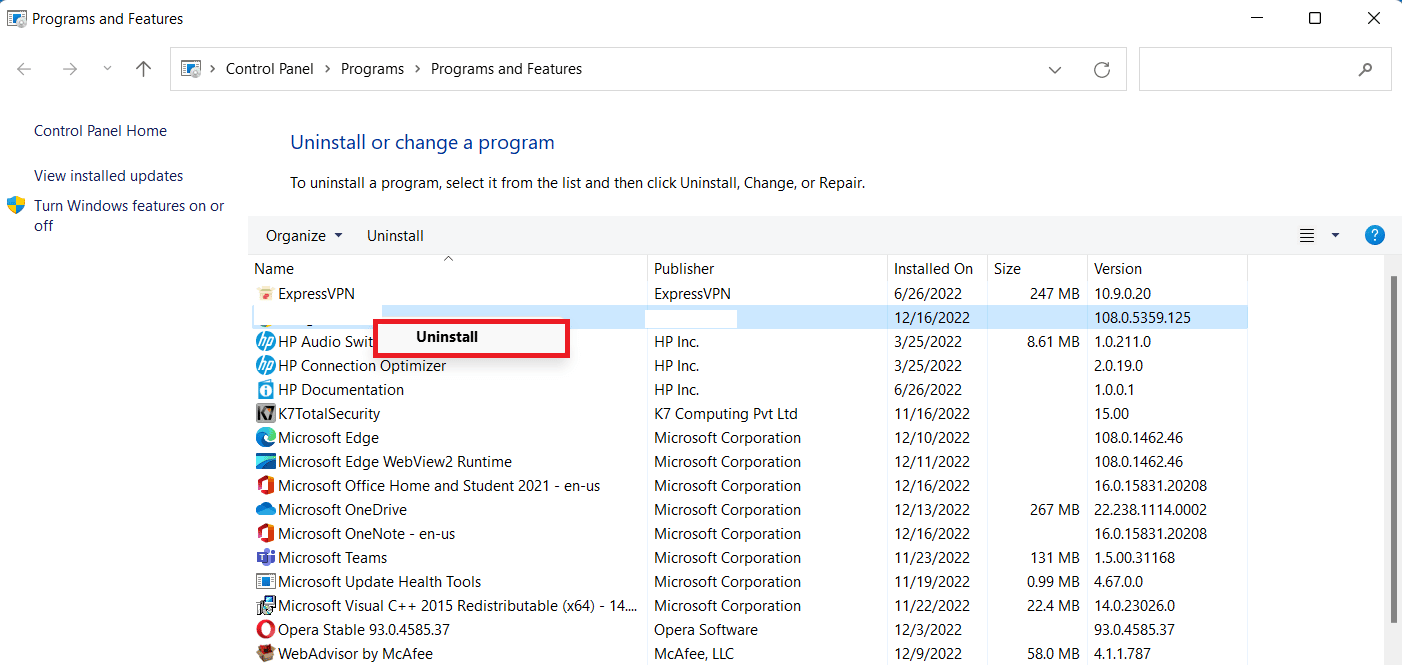Open the Organize dropdown menu

(304, 236)
